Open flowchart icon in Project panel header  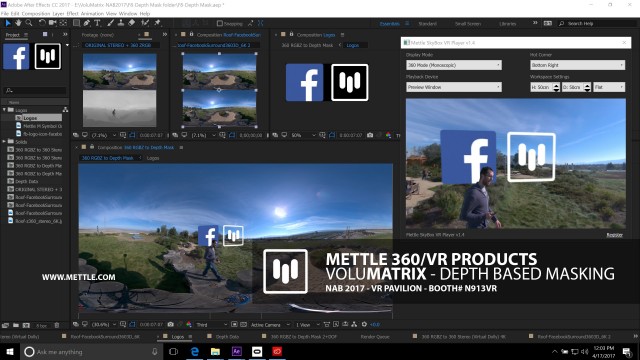click(x=65, y=110)
